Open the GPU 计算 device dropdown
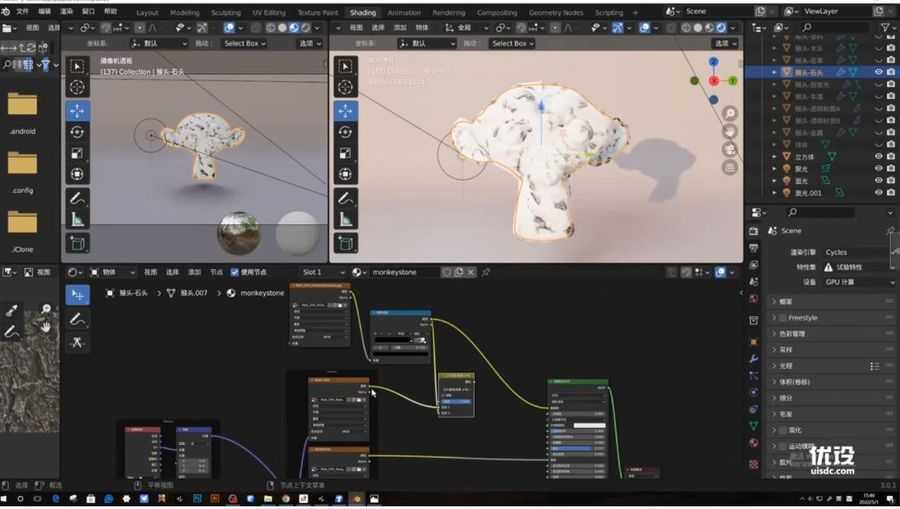This screenshot has width=900, height=509. tap(859, 282)
